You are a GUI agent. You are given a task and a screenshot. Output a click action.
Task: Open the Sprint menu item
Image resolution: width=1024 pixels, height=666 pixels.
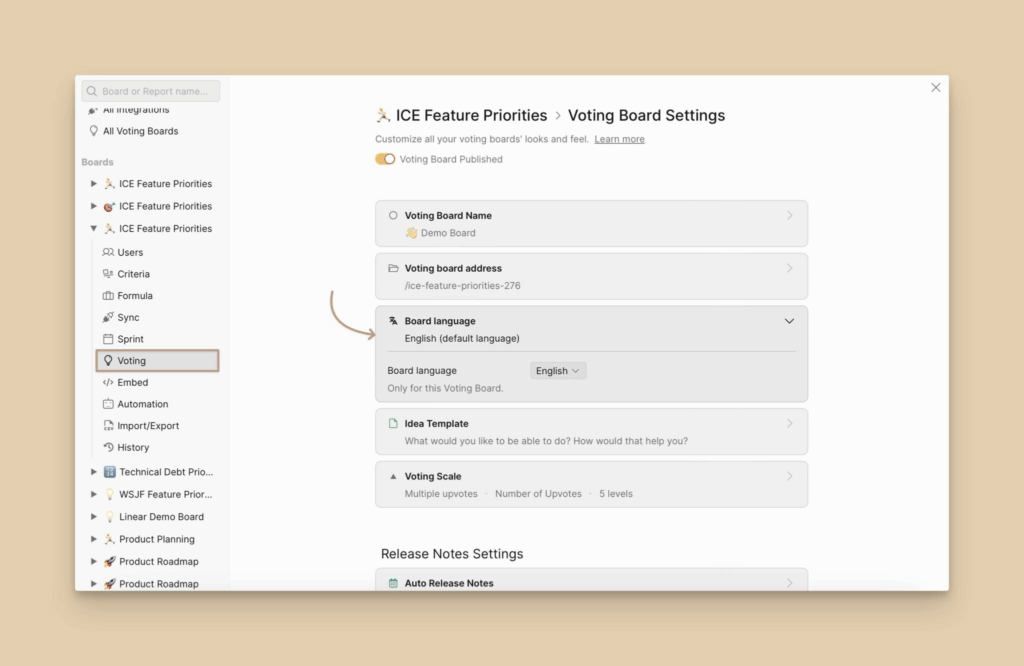coord(130,339)
